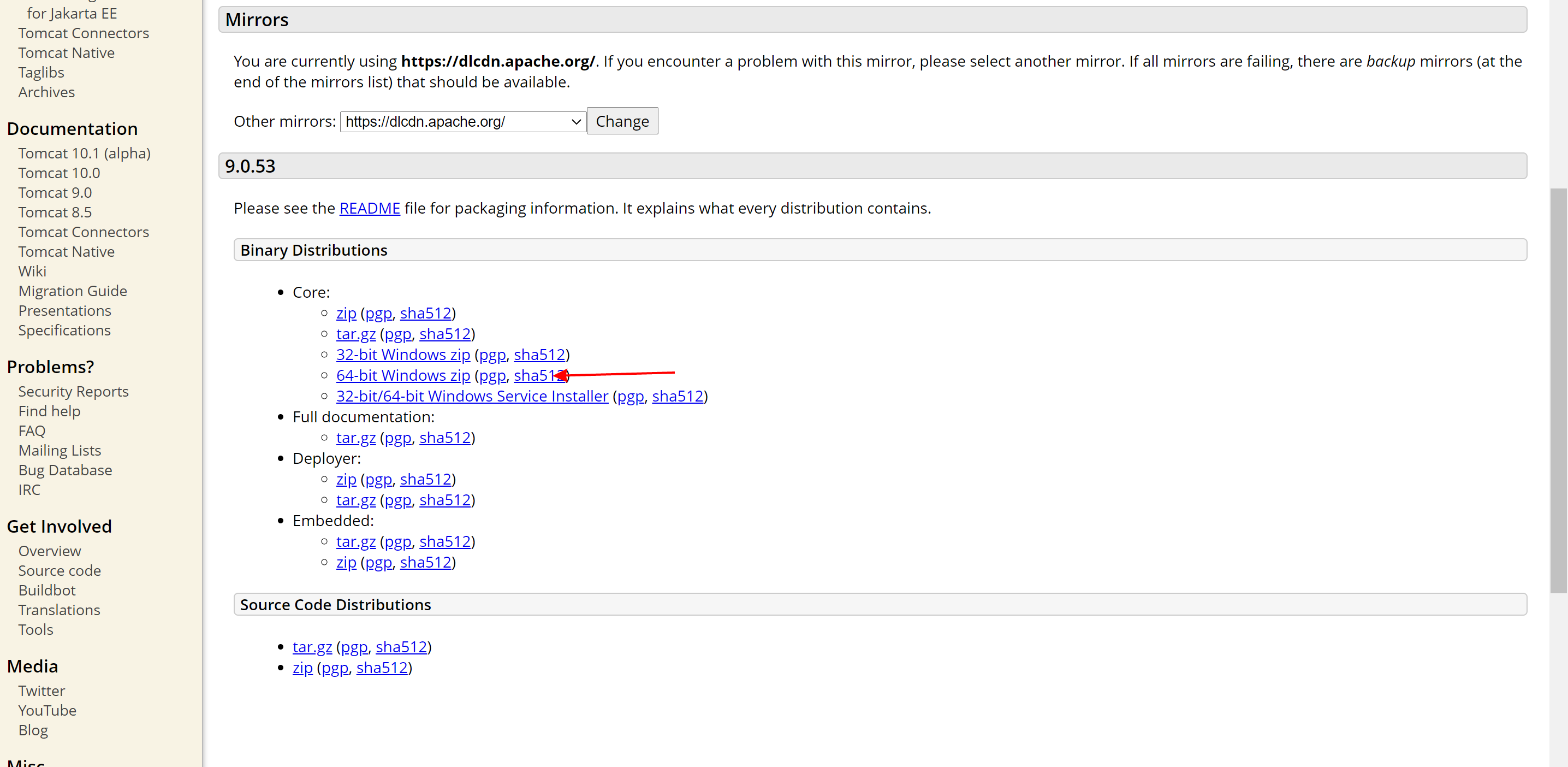Open Tomcat 9.0 documentation in sidebar
Image resolution: width=1568 pixels, height=767 pixels.
pyautogui.click(x=55, y=192)
